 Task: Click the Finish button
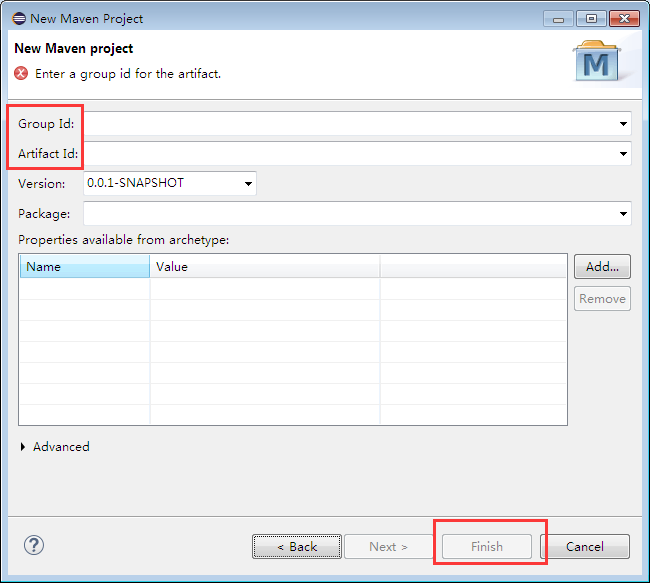tap(487, 547)
